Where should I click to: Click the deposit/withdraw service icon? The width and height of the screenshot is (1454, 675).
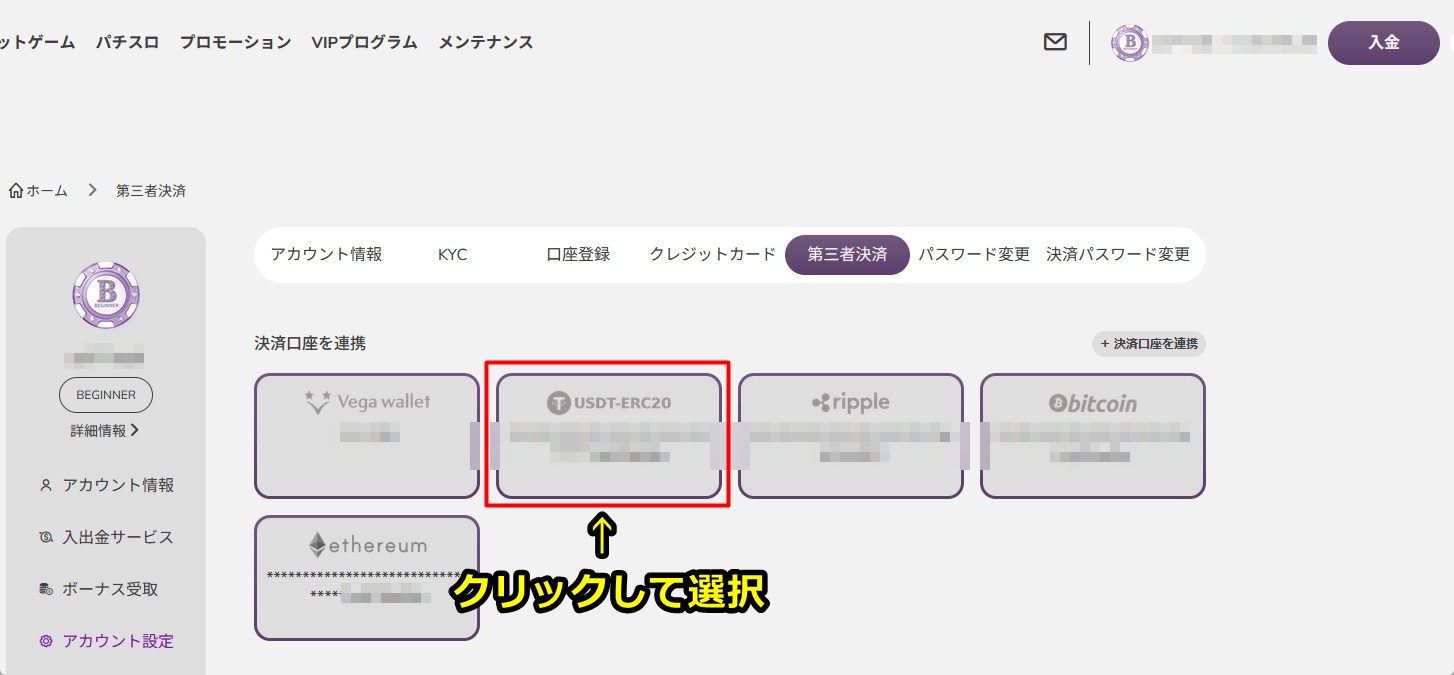tap(46, 537)
